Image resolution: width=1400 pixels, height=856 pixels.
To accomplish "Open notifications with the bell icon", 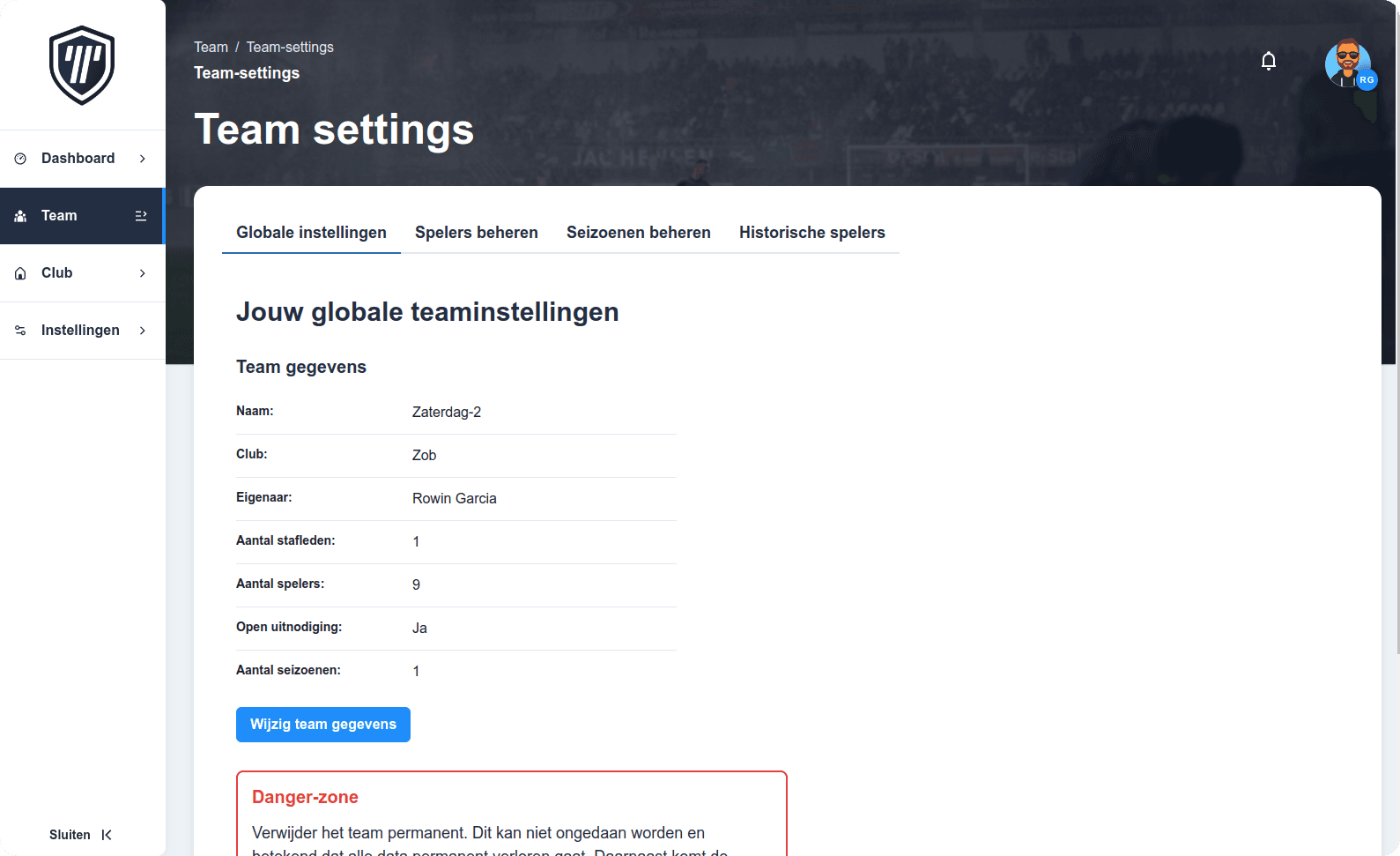I will (x=1269, y=61).
